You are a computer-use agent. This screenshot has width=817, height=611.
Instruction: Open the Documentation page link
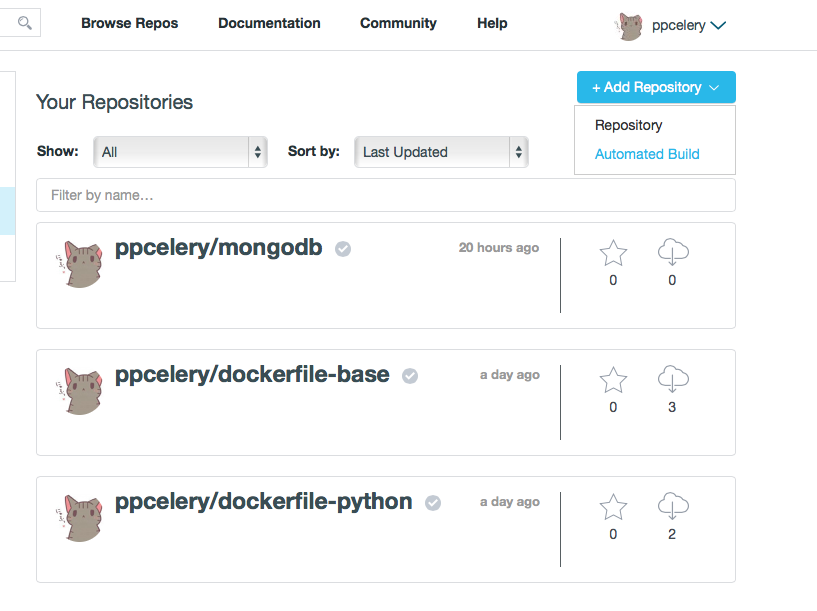269,23
